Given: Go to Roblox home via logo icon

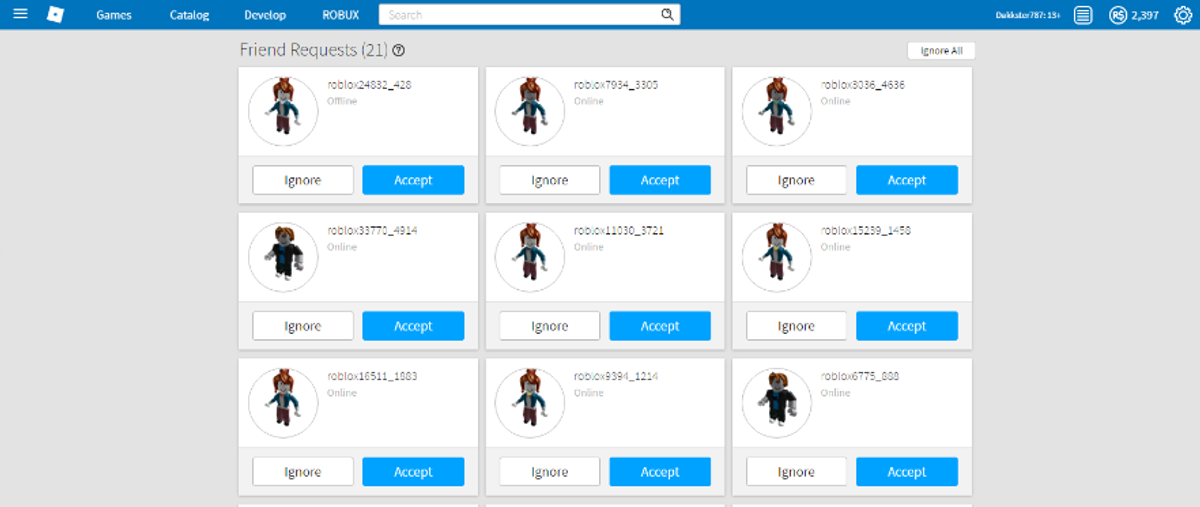Looking at the screenshot, I should pyautogui.click(x=55, y=15).
